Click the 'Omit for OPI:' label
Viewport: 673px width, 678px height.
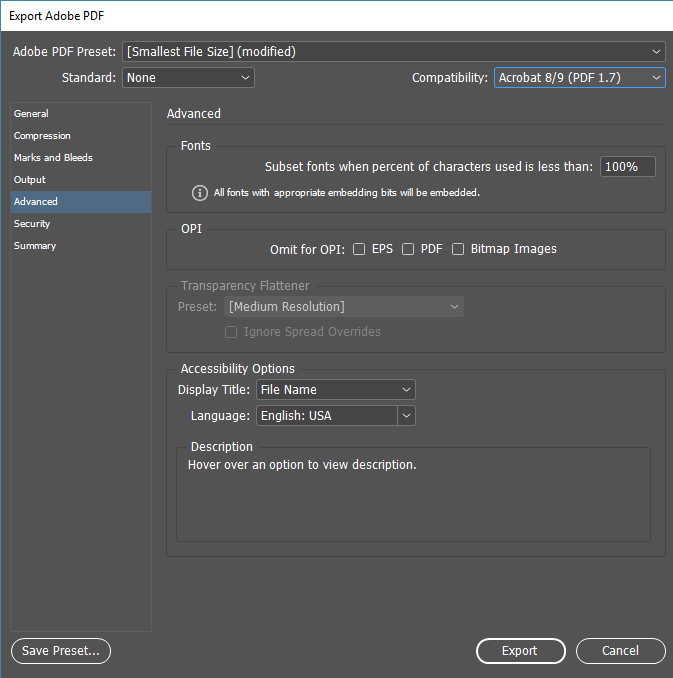307,249
